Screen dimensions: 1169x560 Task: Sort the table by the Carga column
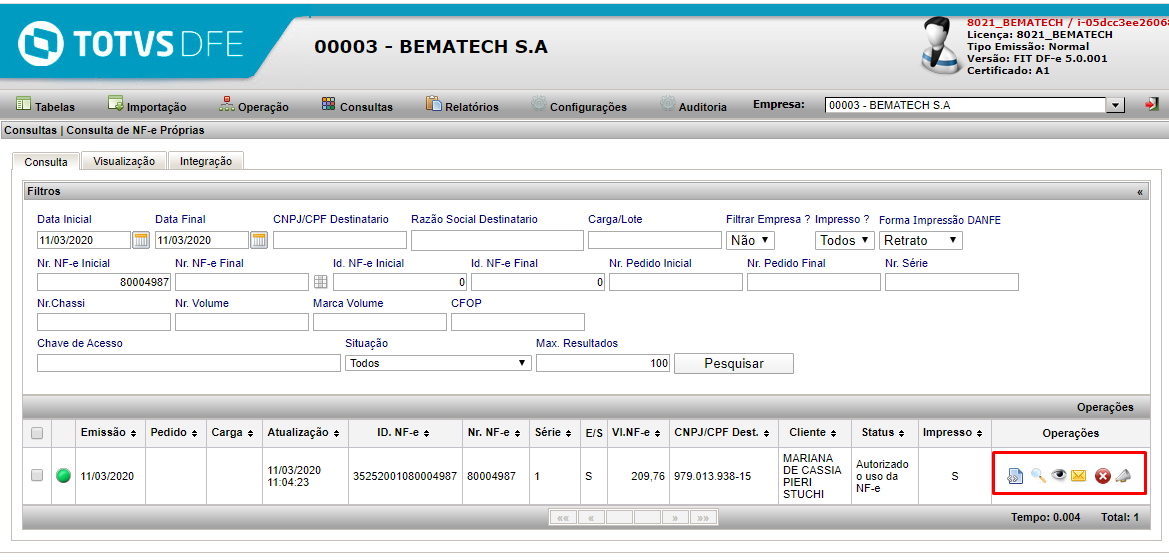coord(233,432)
